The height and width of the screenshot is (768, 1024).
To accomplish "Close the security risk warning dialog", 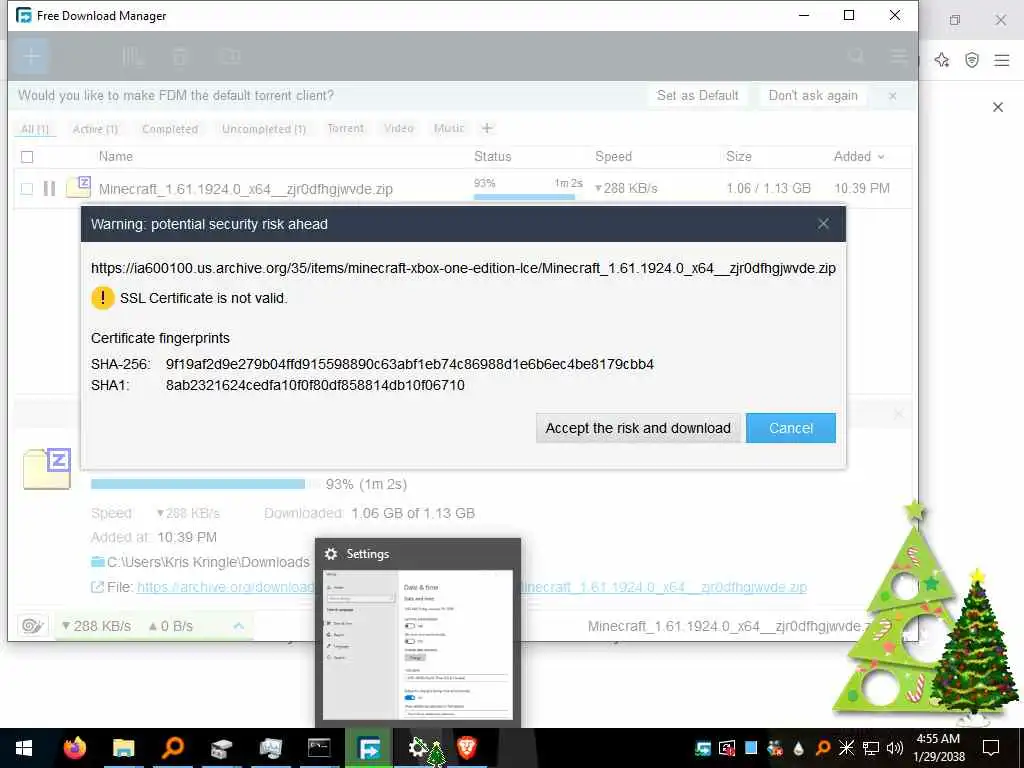I will (823, 224).
